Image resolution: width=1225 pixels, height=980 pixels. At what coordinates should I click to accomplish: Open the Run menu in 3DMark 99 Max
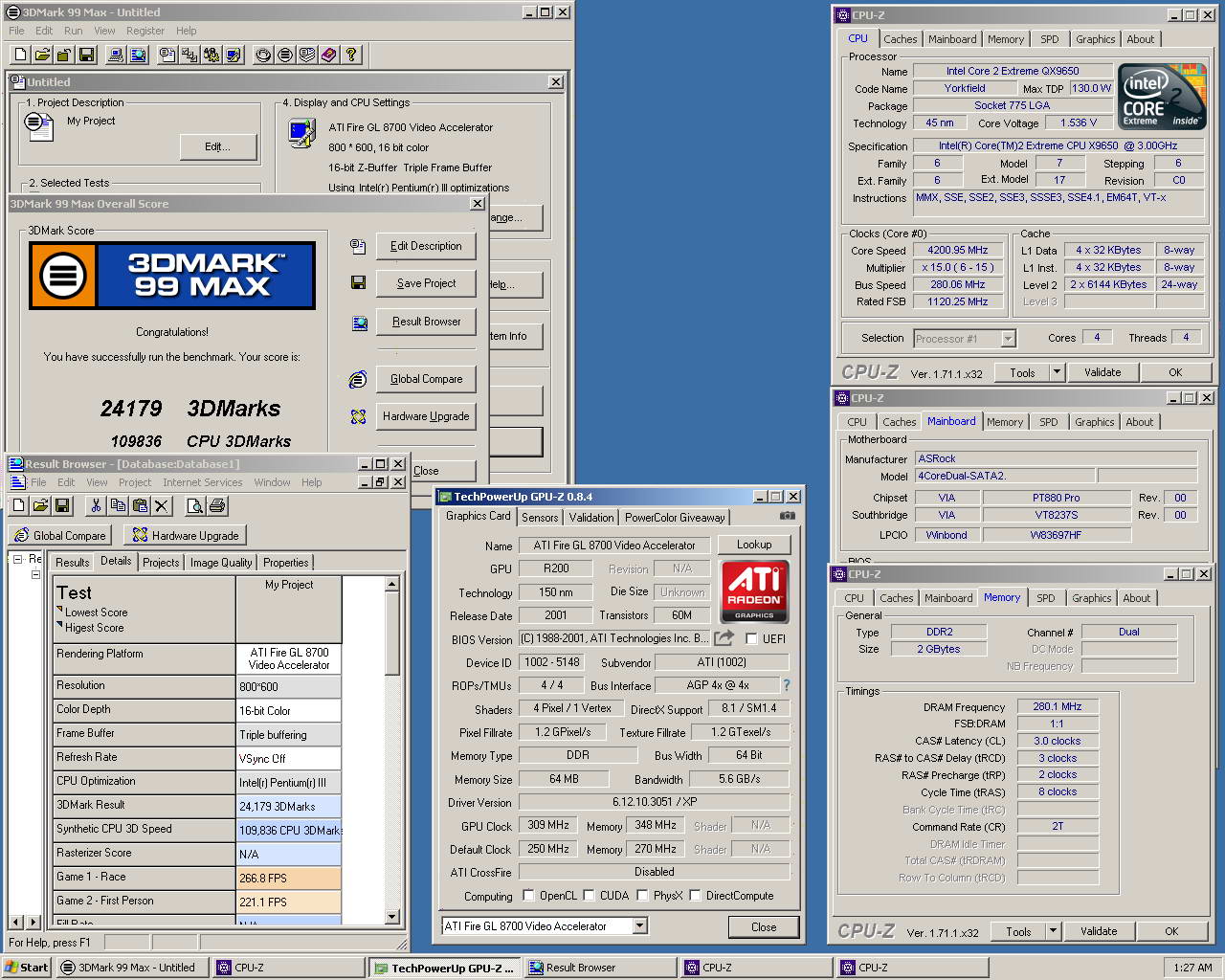pyautogui.click(x=73, y=31)
